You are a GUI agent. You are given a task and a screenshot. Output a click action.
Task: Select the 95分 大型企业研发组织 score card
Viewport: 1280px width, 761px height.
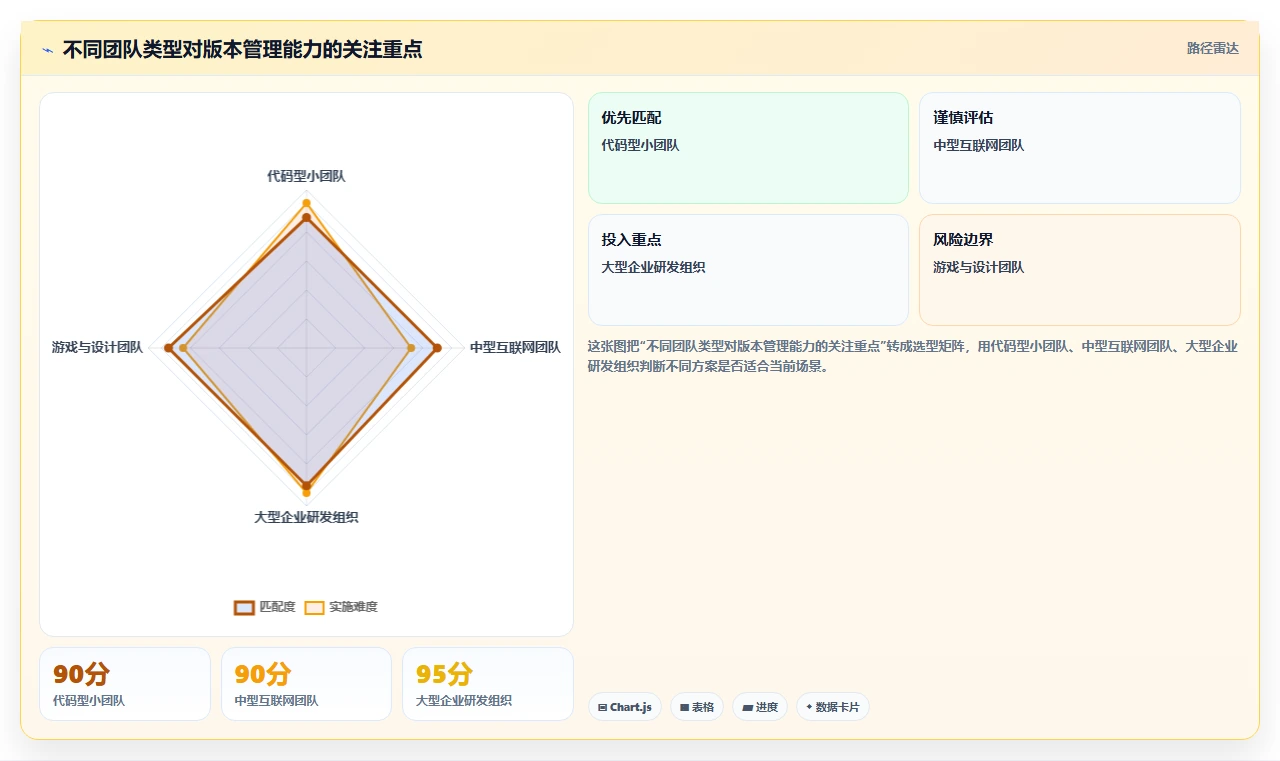(x=488, y=684)
